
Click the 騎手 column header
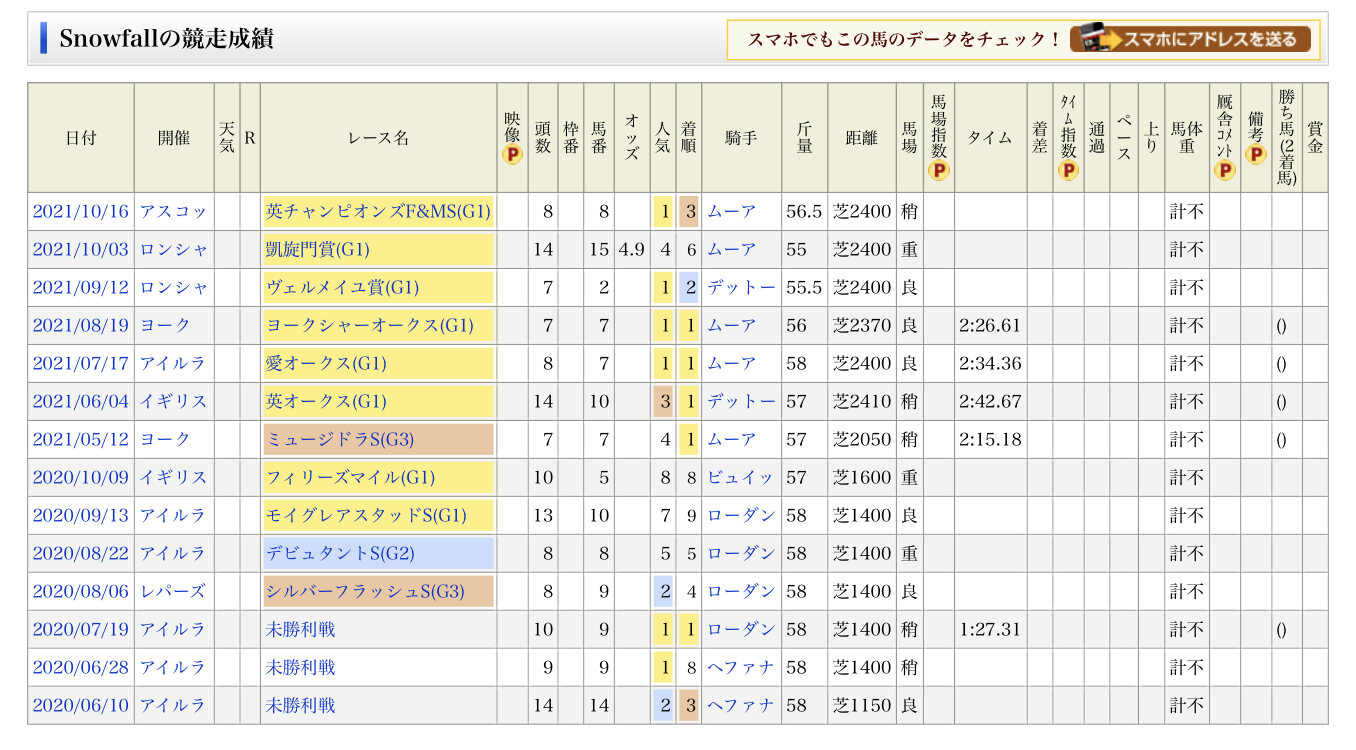pos(741,138)
